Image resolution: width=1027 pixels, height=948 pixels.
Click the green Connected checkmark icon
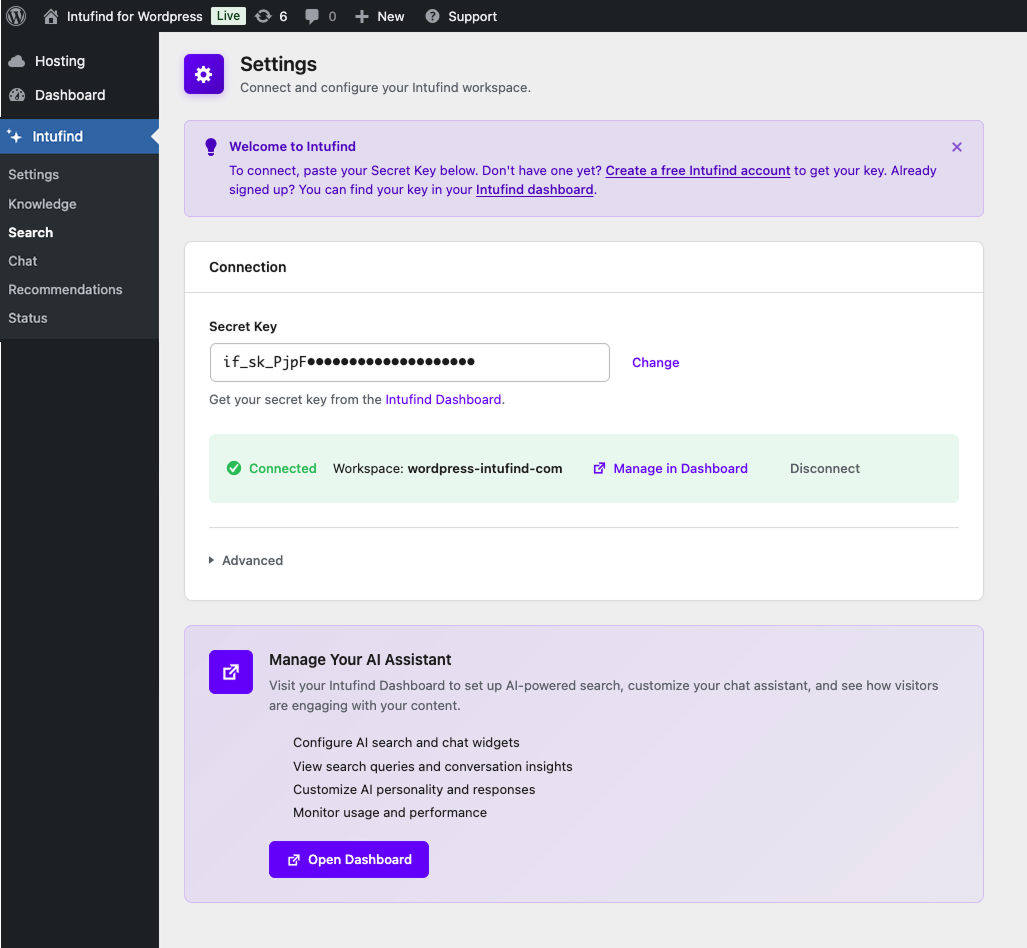tap(234, 468)
